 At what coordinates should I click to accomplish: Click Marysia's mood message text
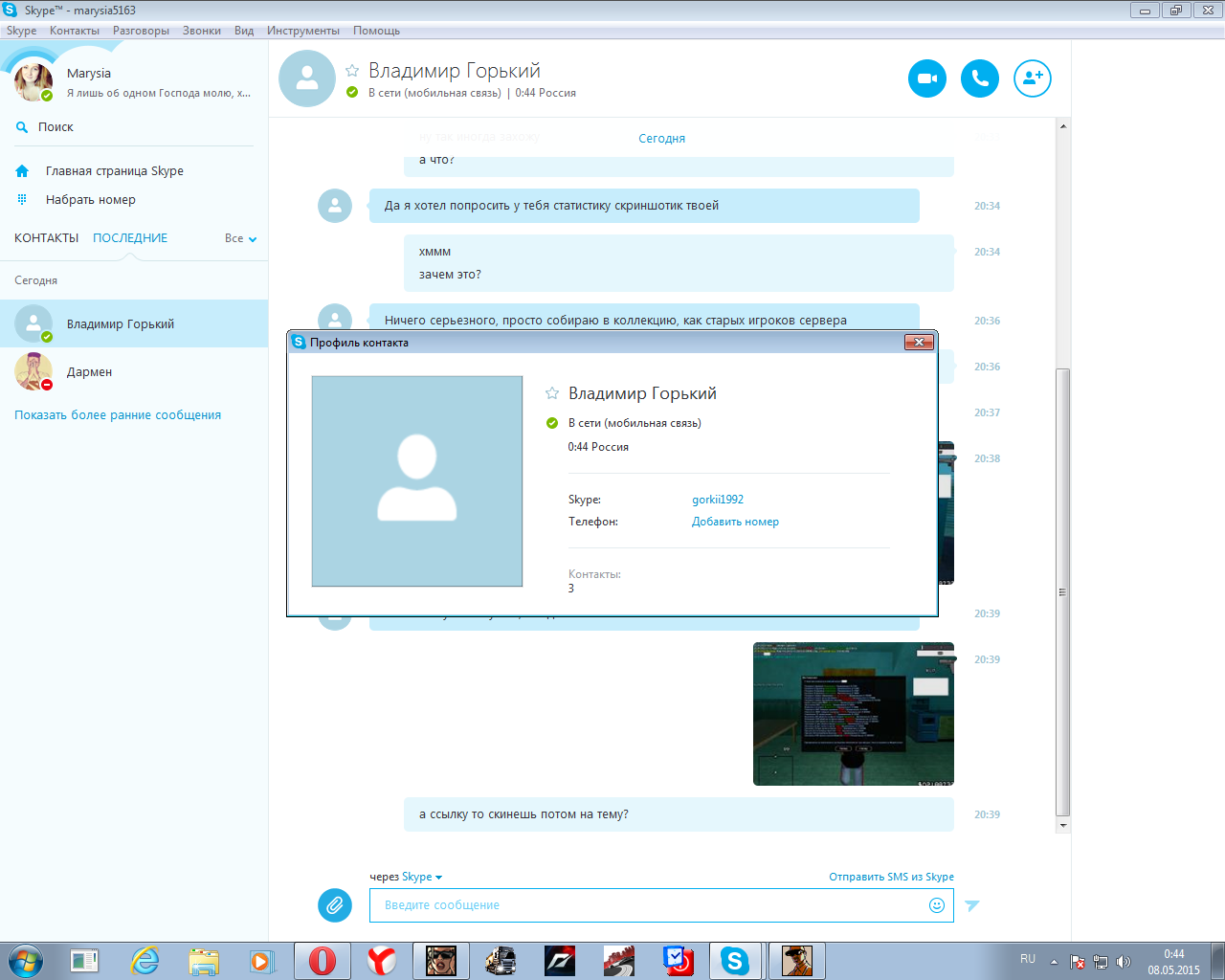pyautogui.click(x=159, y=93)
